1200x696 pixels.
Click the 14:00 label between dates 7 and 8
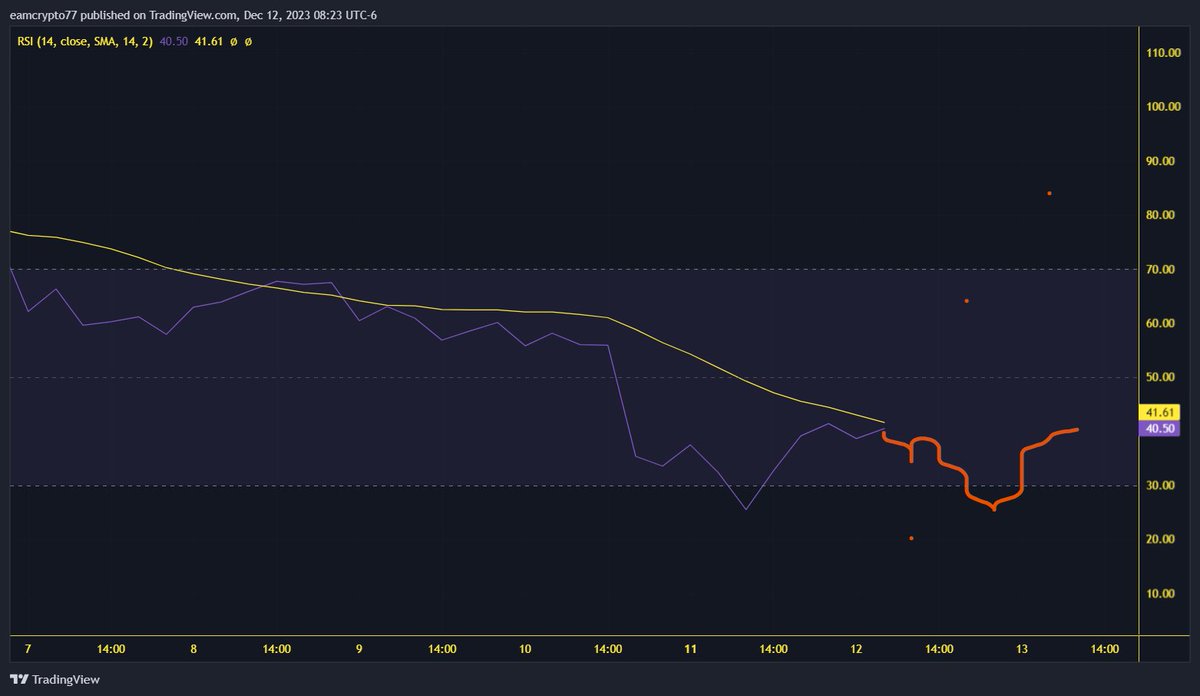[x=111, y=649]
